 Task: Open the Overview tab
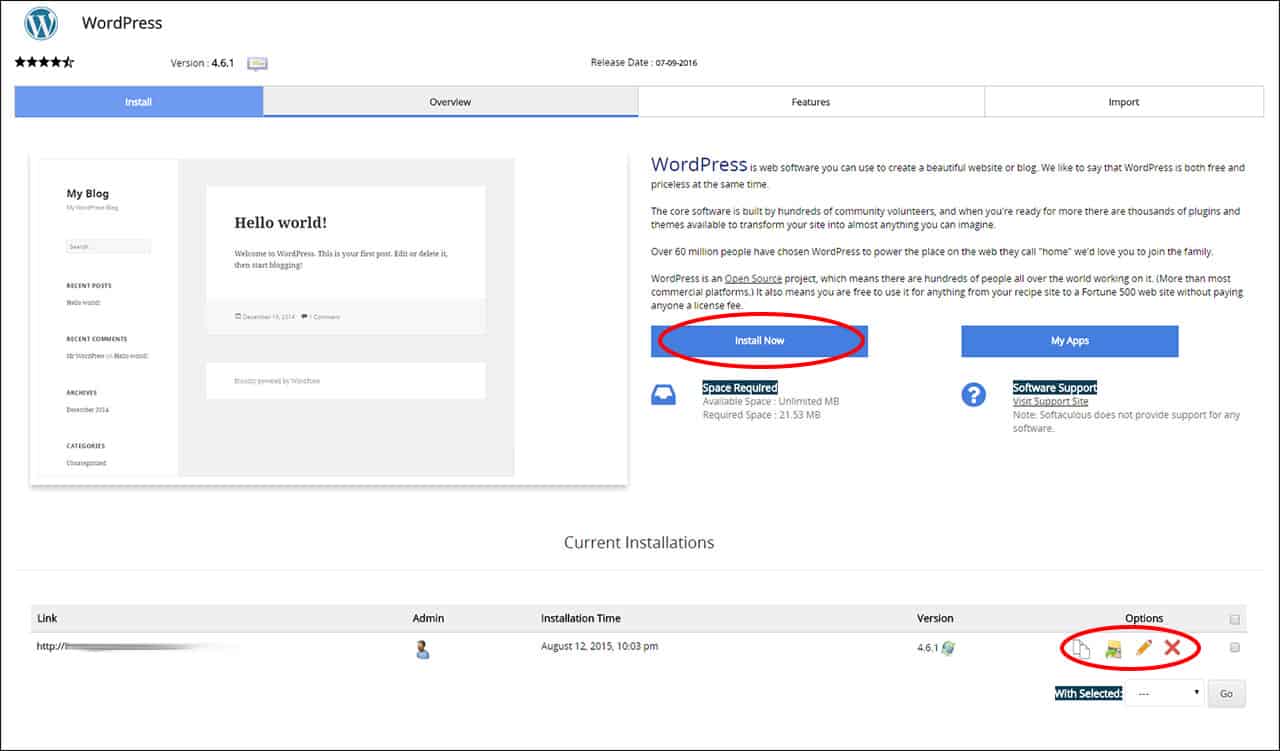click(450, 102)
